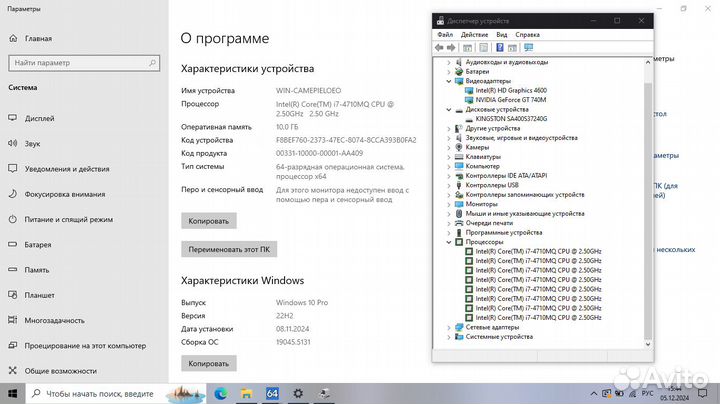Click Копировать under Windows characteristics
This screenshot has height=404, width=720.
pyautogui.click(x=208, y=363)
